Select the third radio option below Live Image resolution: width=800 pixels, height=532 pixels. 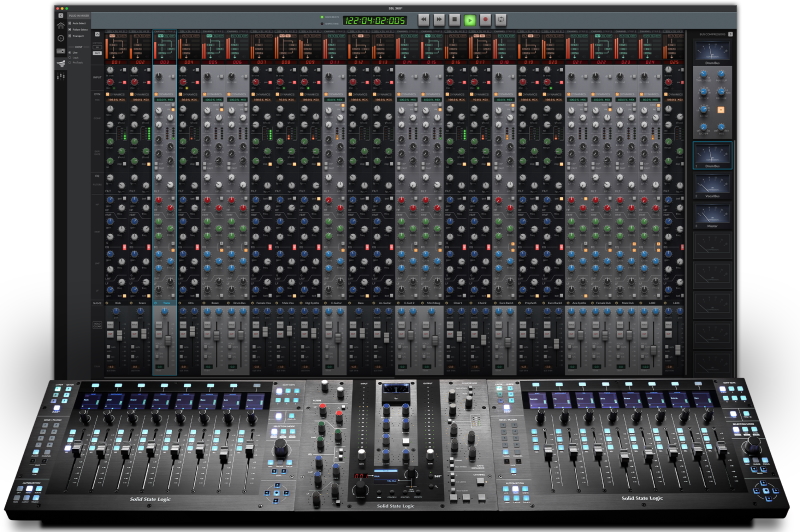(x=70, y=62)
